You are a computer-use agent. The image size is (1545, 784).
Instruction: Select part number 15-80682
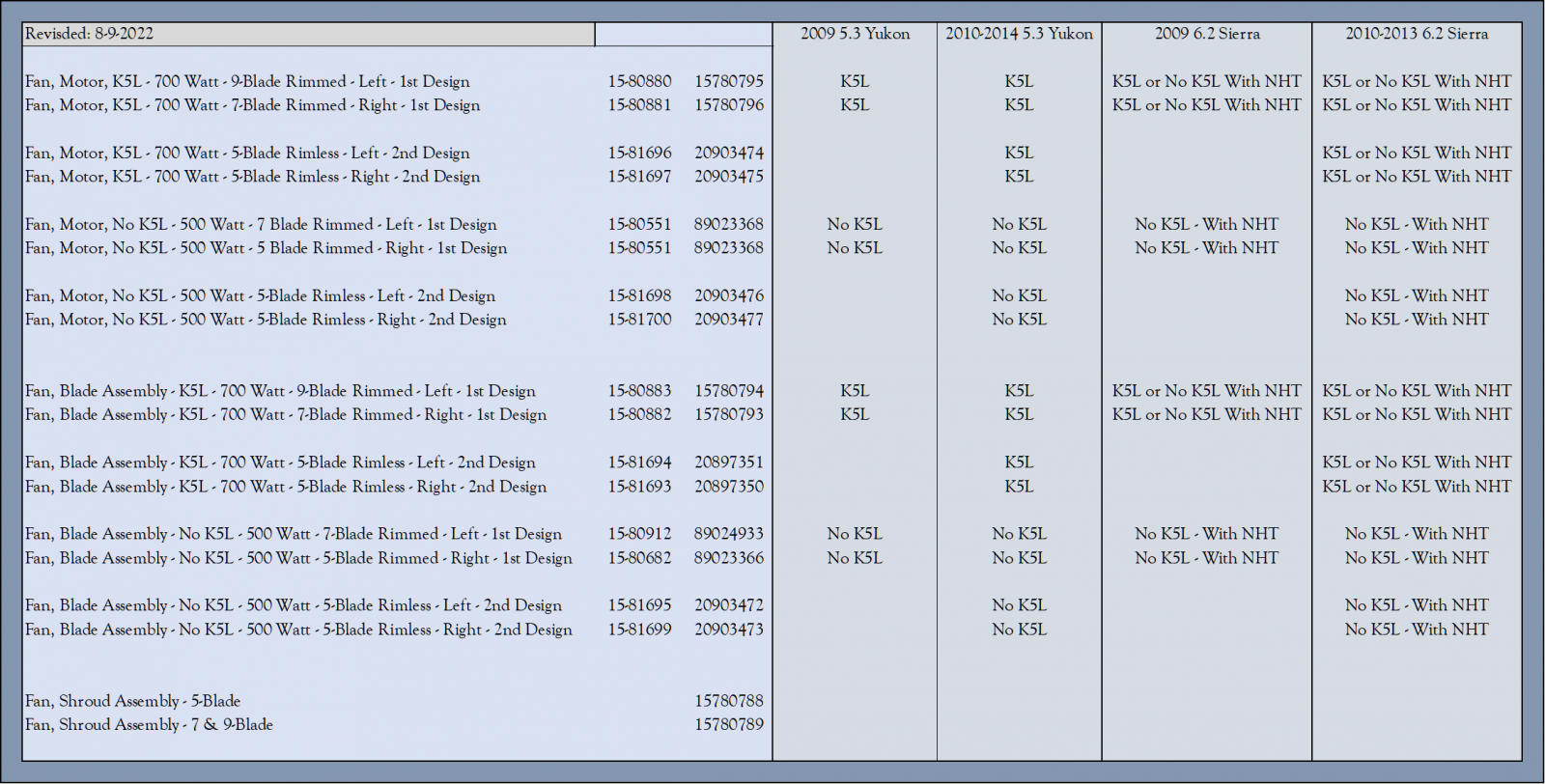point(639,558)
